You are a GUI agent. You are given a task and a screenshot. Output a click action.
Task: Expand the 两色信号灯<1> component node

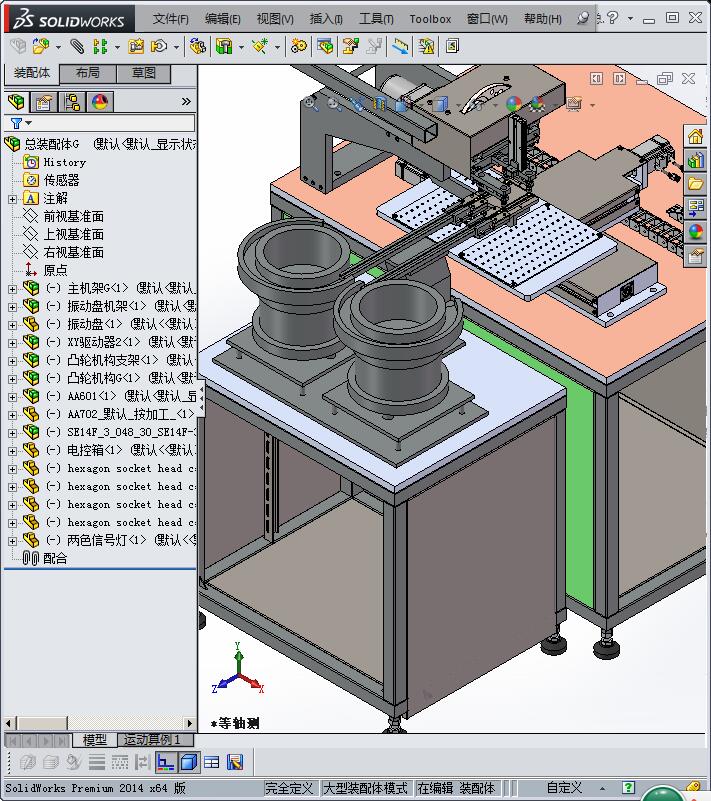[x=12, y=541]
